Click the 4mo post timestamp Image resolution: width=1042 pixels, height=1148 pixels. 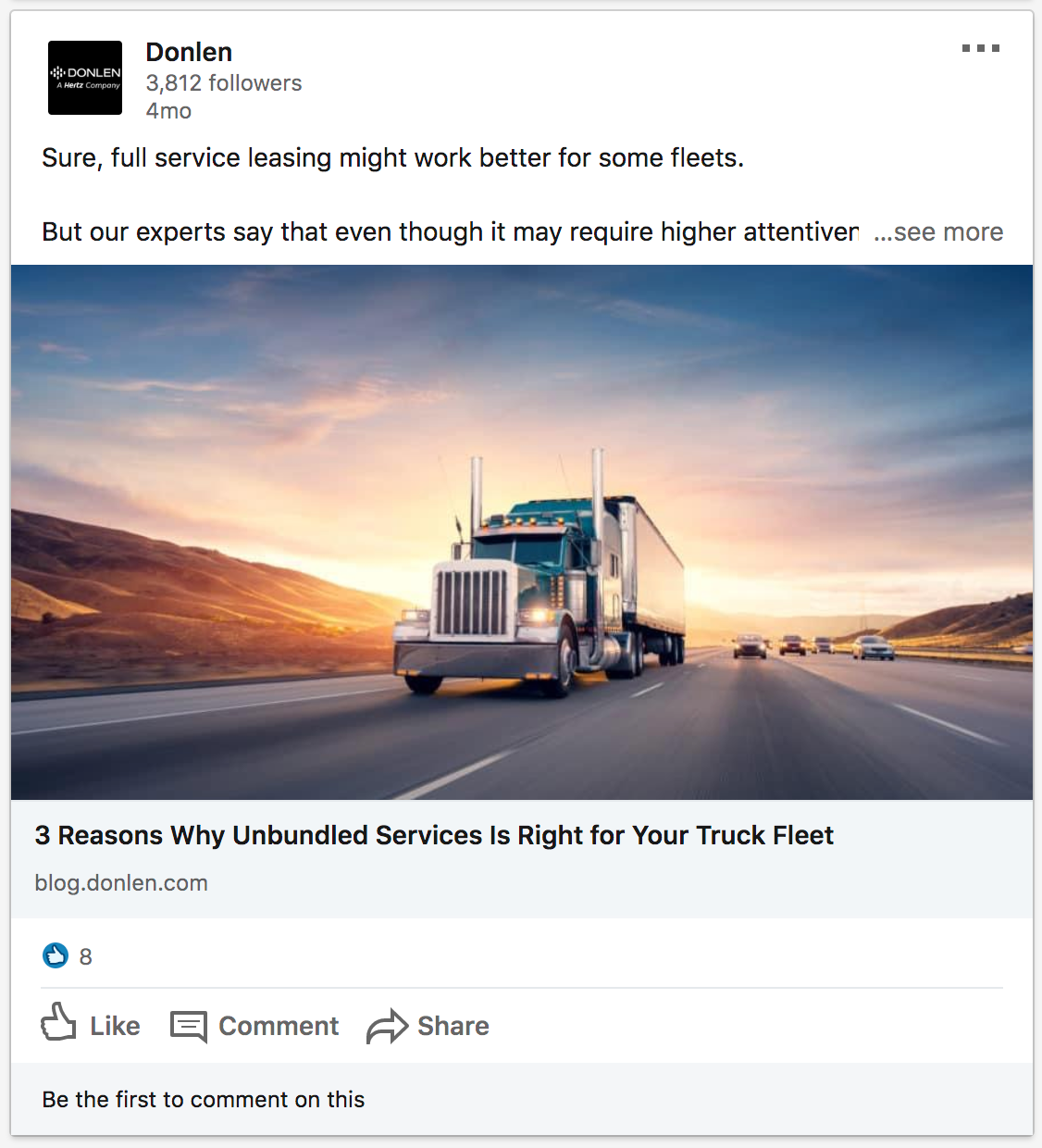coord(168,111)
